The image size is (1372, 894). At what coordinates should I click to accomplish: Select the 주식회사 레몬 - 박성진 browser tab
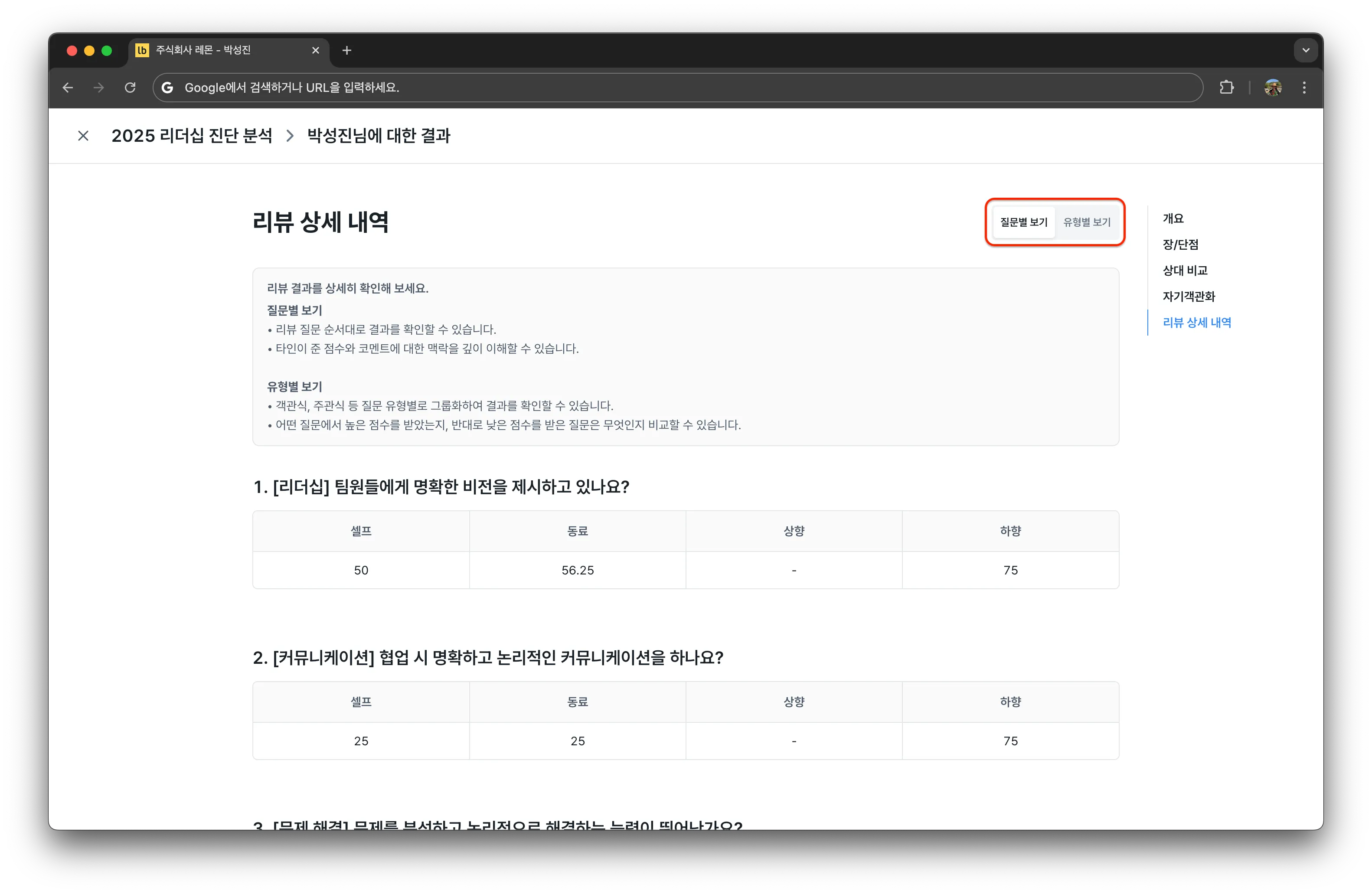(x=228, y=51)
